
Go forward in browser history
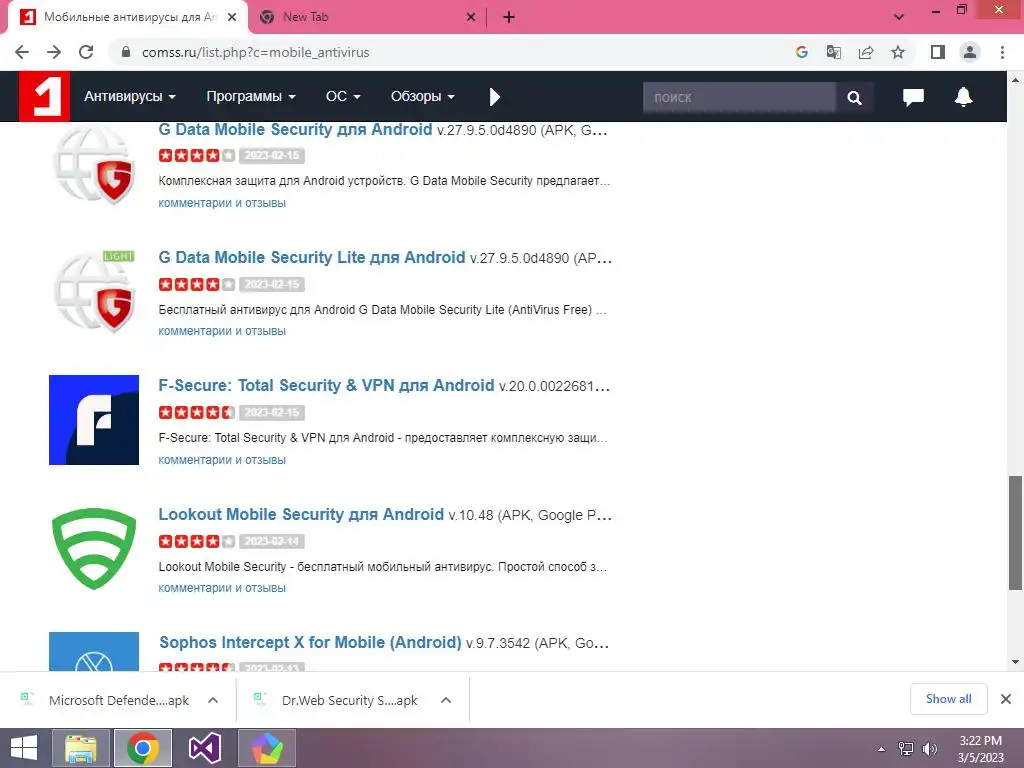[54, 52]
